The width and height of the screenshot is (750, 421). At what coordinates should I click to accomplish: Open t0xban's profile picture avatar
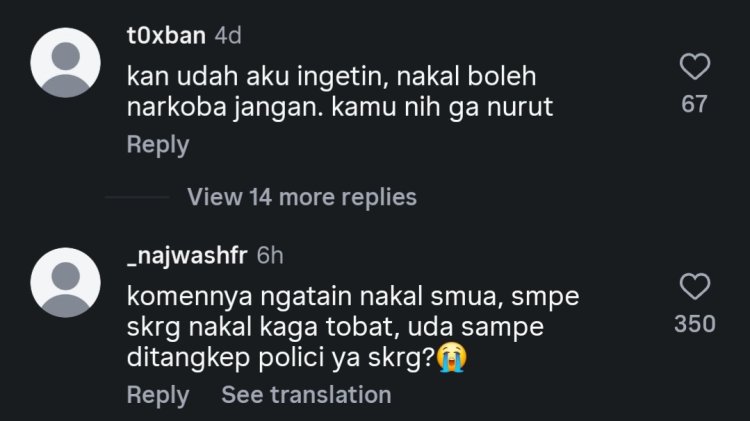point(66,63)
